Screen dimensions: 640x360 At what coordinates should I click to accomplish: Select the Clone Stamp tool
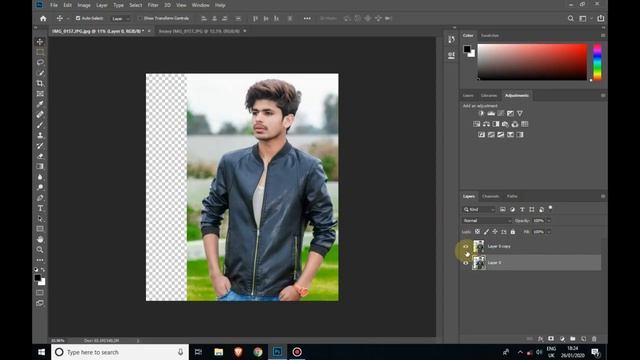tap(40, 135)
